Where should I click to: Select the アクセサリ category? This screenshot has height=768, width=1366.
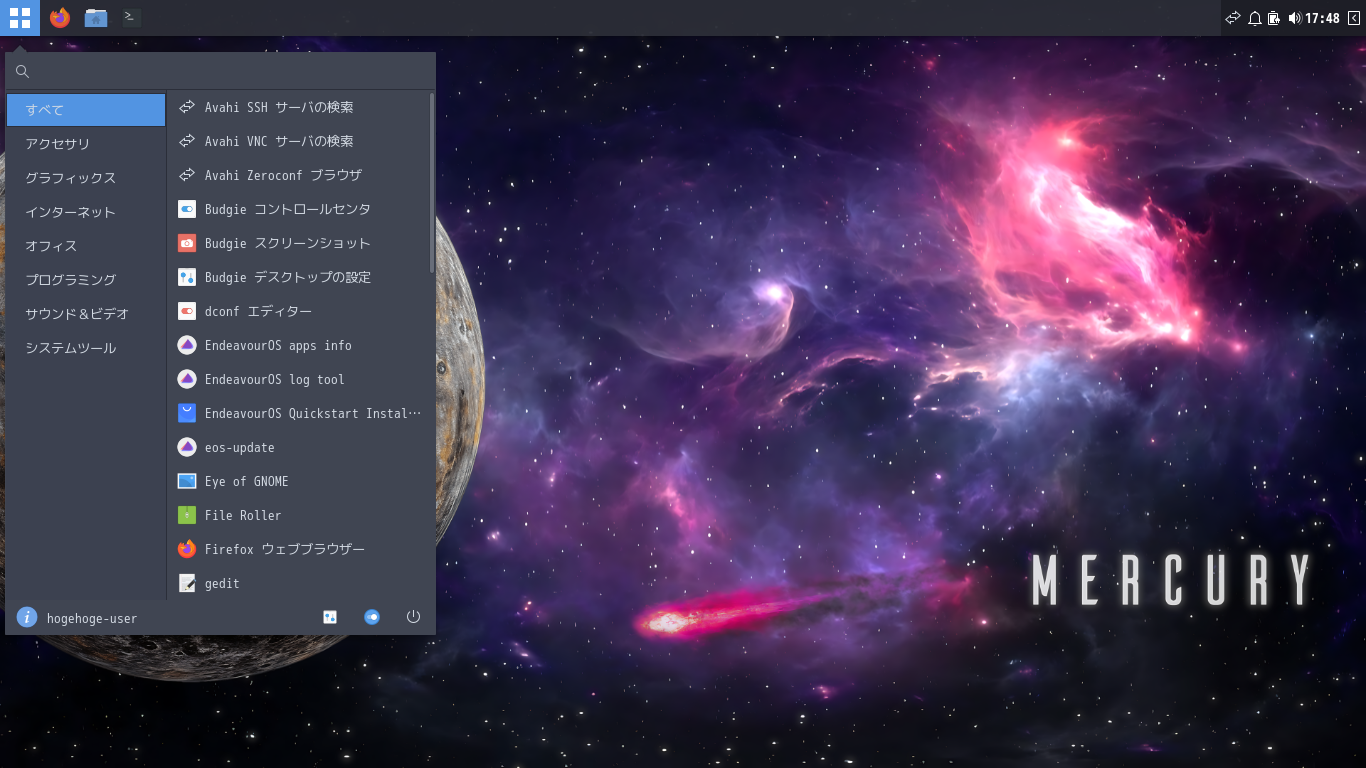pyautogui.click(x=86, y=144)
